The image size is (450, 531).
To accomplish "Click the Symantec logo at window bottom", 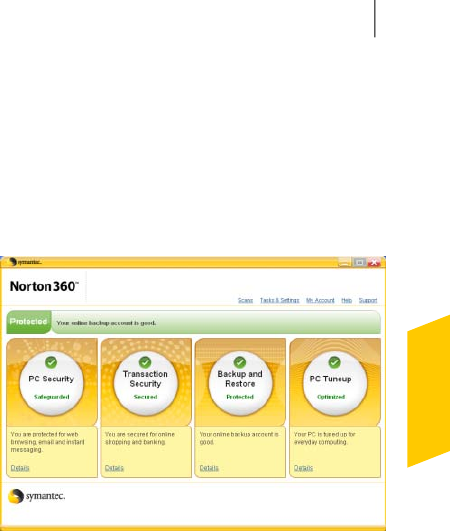I will [36, 496].
